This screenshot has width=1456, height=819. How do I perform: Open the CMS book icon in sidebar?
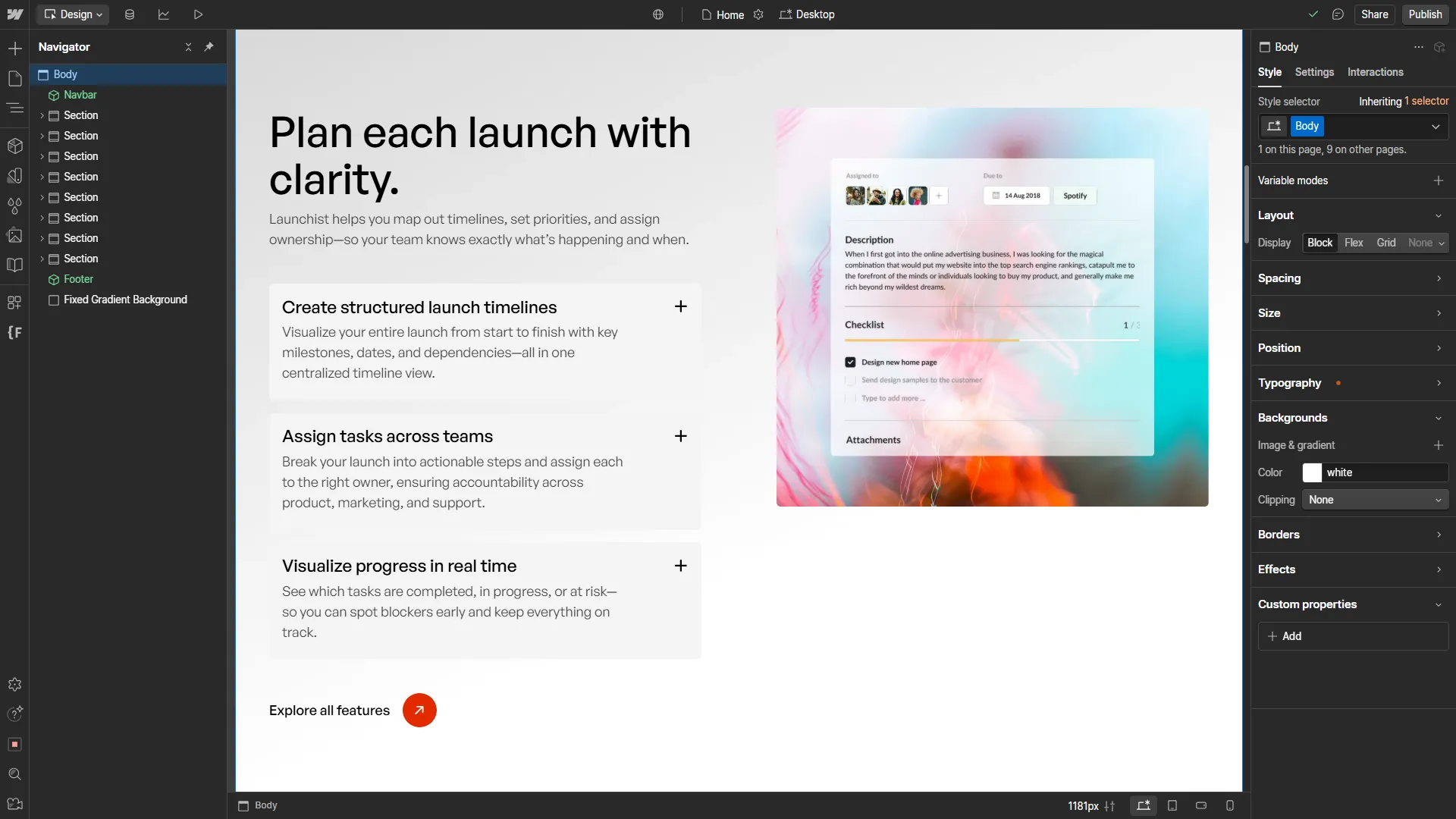pos(14,265)
